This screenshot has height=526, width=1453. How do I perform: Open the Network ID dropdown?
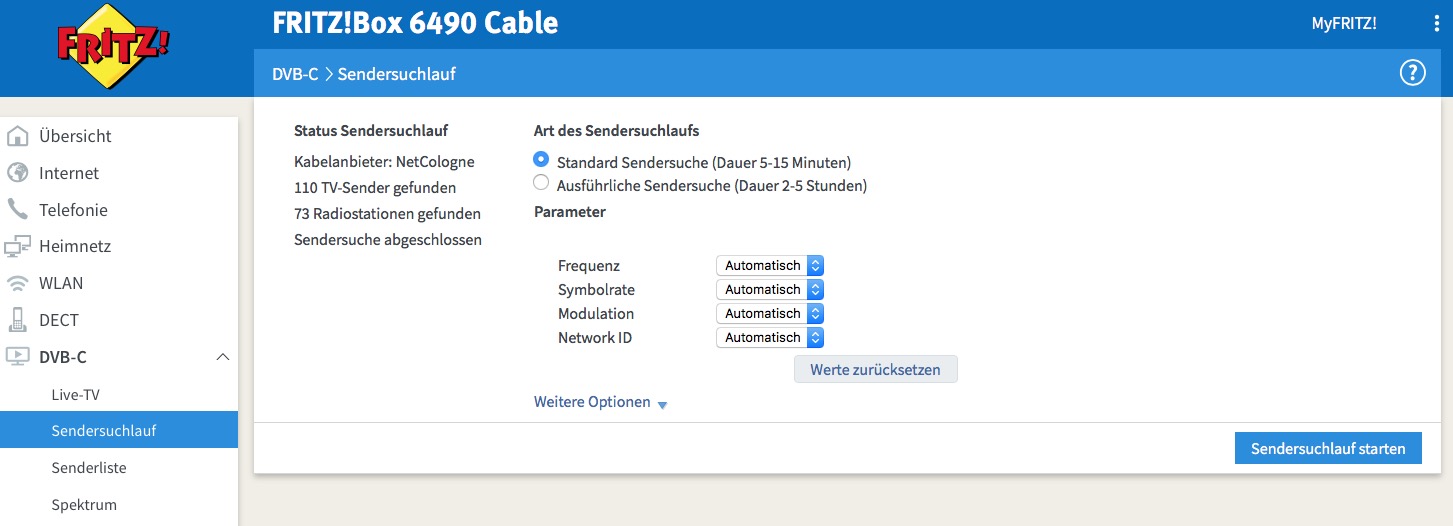coord(769,338)
